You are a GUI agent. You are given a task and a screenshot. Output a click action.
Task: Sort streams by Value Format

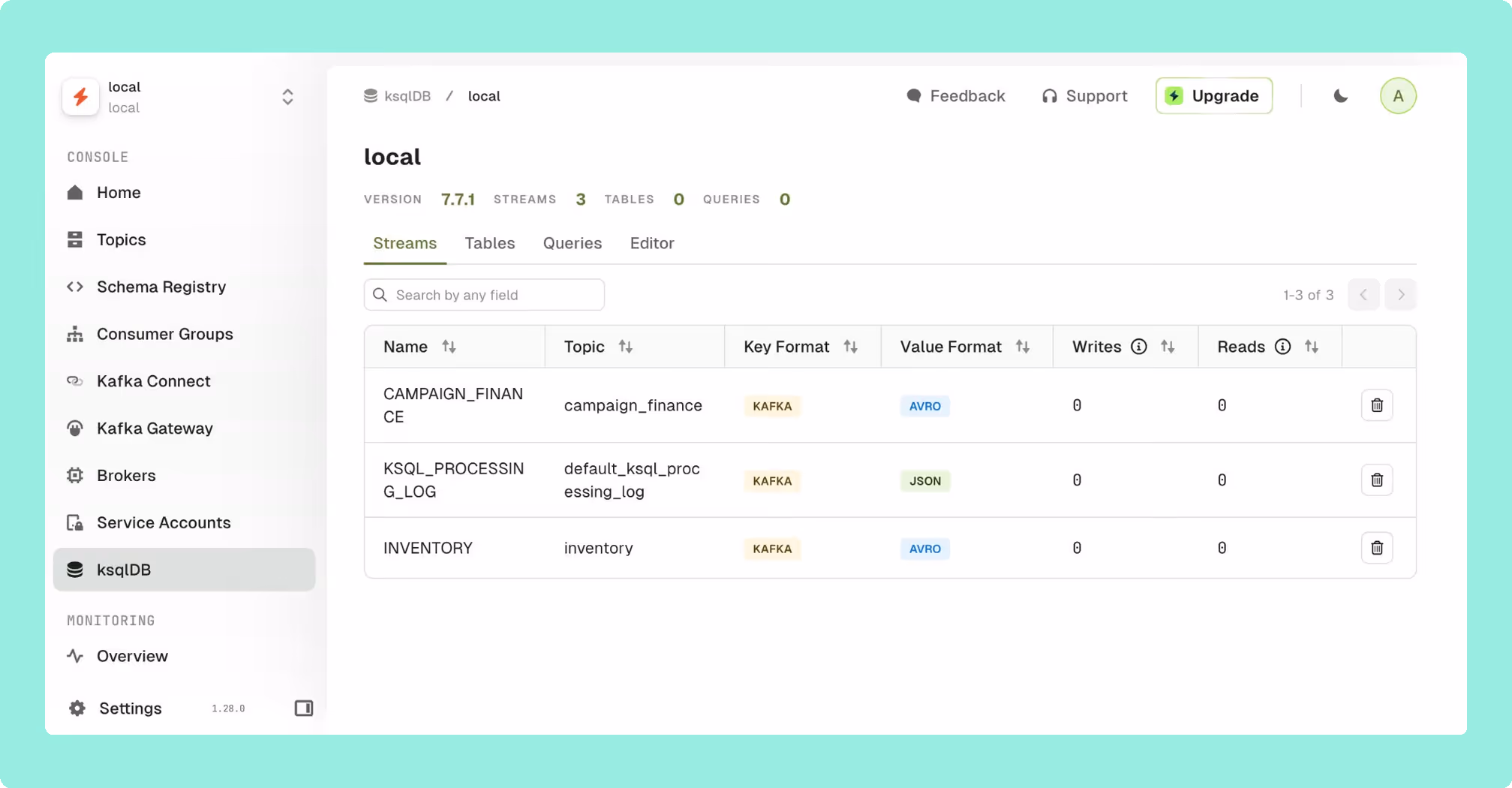click(1023, 347)
